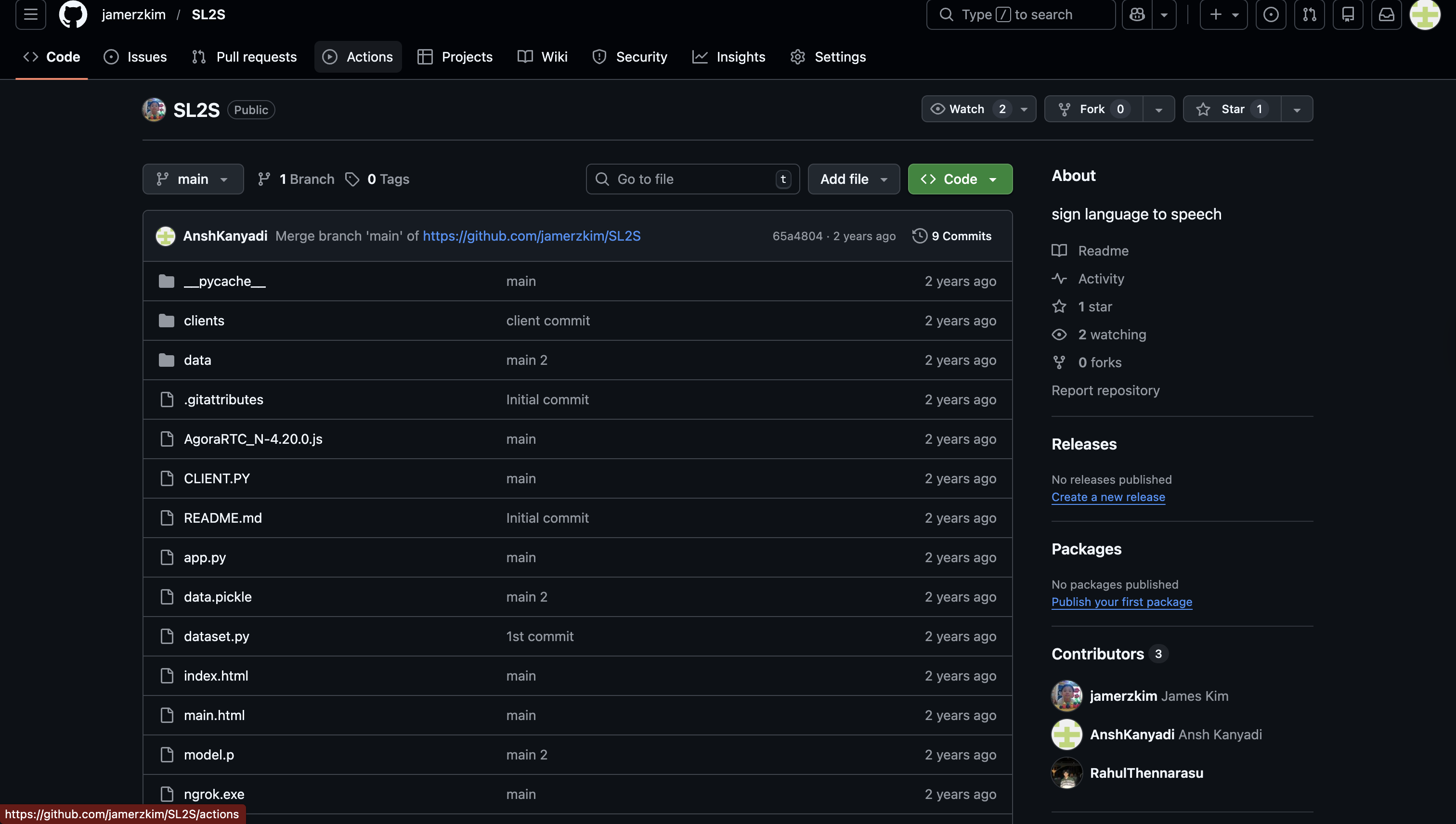Open the user profile avatar menu
This screenshot has width=1456, height=824.
pos(1424,14)
